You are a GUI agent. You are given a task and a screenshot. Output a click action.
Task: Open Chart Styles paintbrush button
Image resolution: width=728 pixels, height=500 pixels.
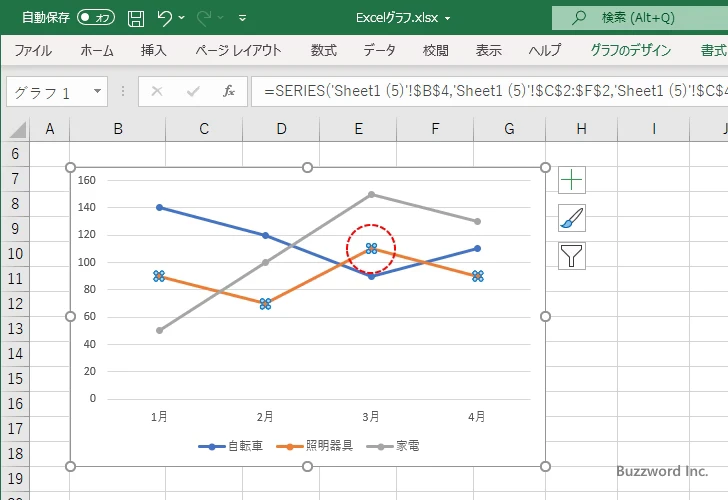(x=572, y=218)
